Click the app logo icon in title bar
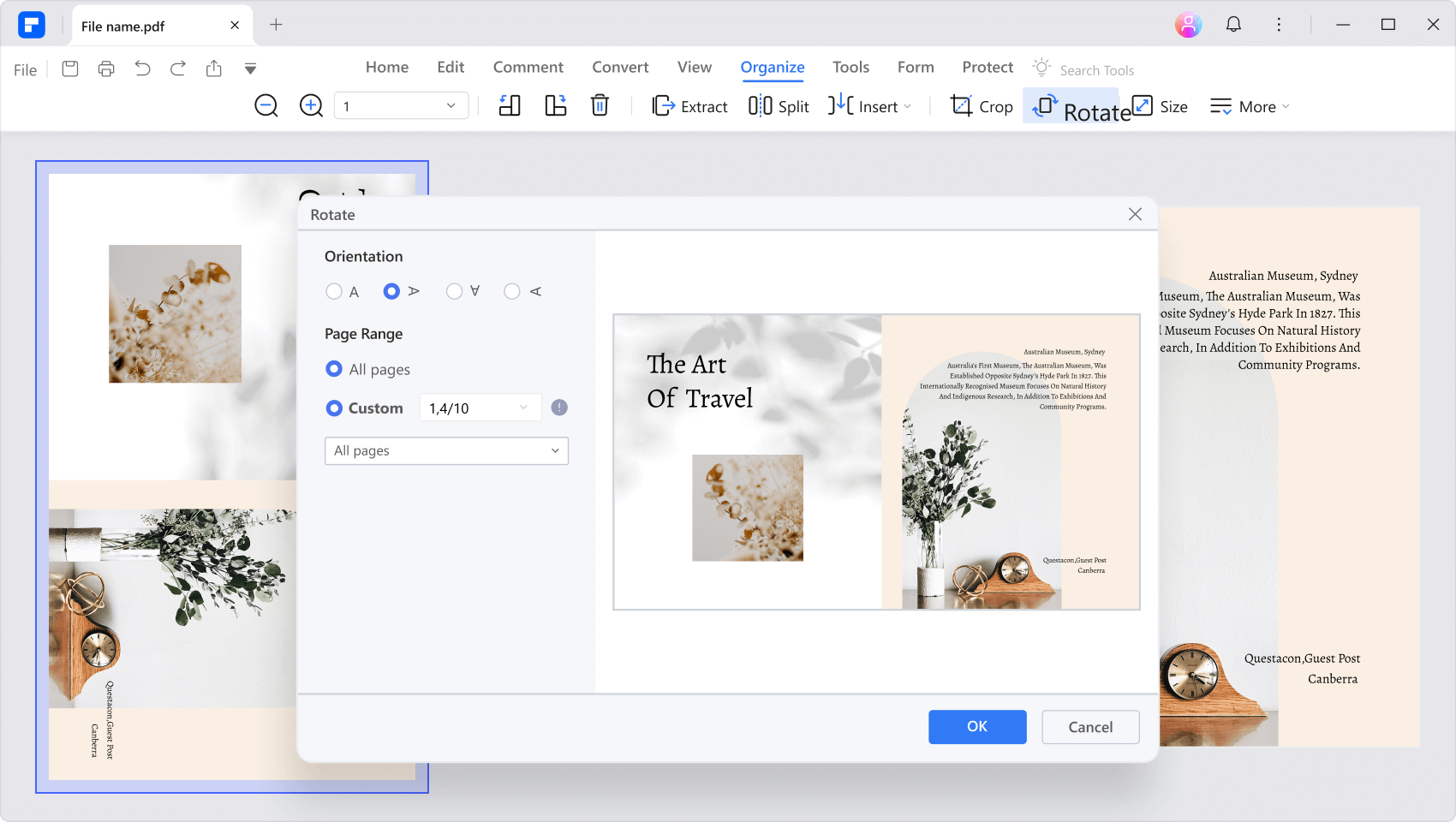 pyautogui.click(x=32, y=25)
